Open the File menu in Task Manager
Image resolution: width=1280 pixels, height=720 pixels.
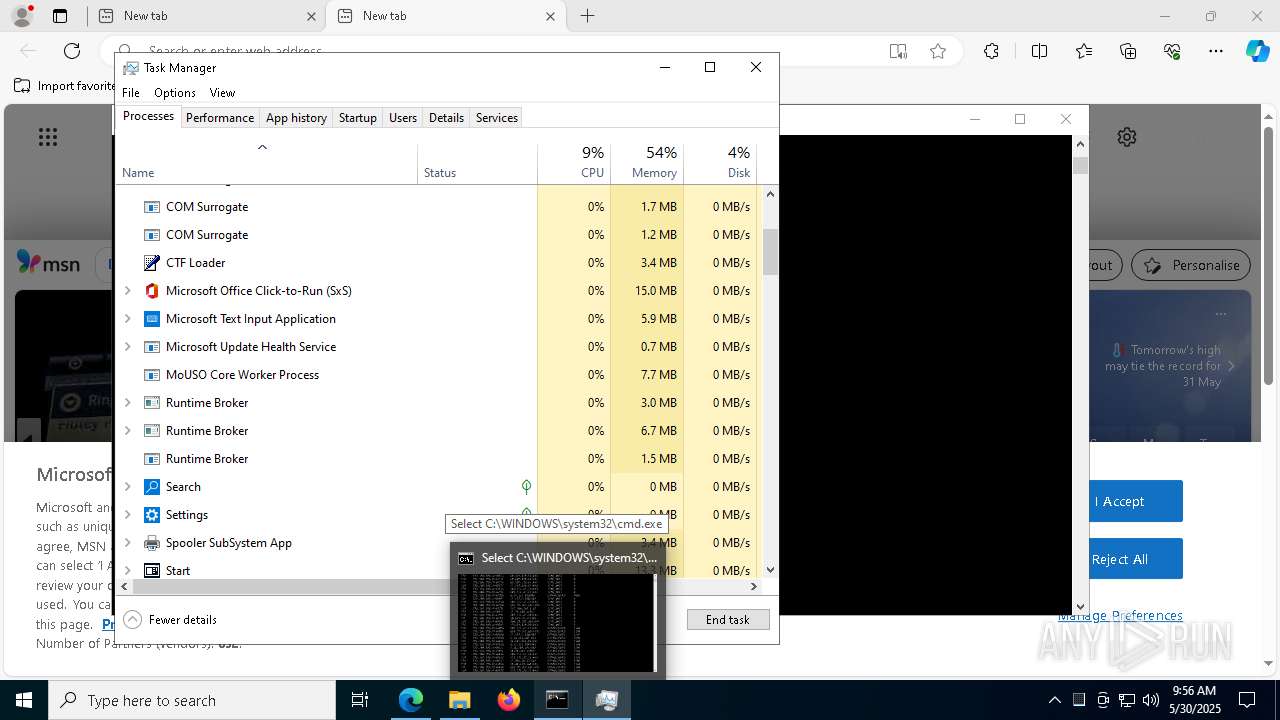tap(131, 93)
